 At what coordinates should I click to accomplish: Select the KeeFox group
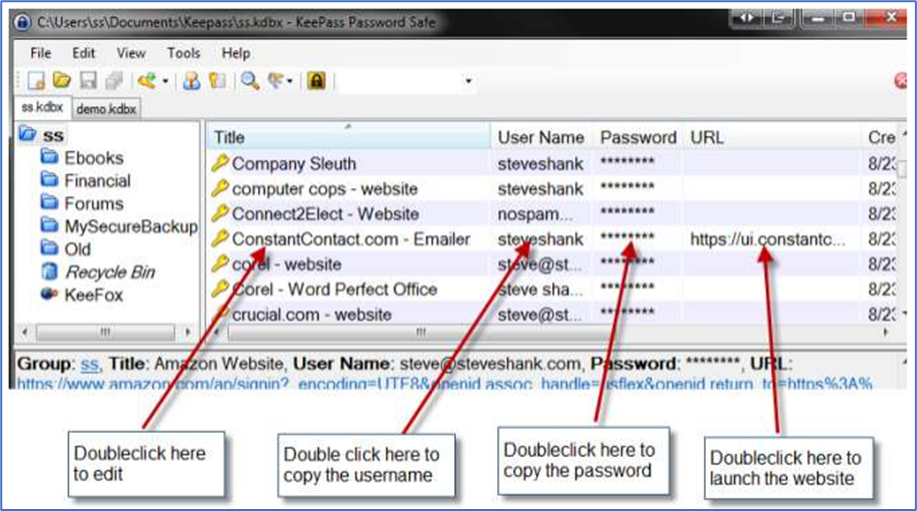pos(94,295)
